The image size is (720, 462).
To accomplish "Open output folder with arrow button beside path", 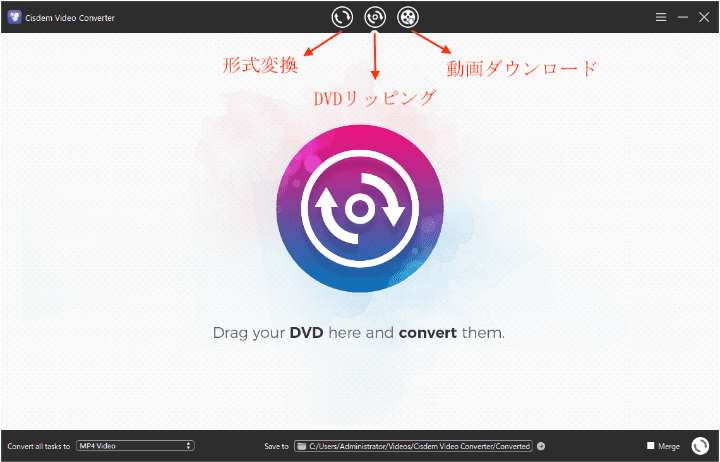I will [541, 446].
